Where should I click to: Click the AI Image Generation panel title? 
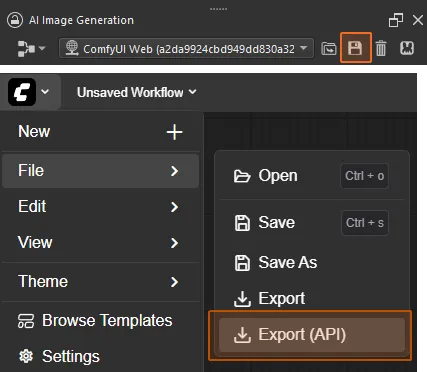click(81, 20)
